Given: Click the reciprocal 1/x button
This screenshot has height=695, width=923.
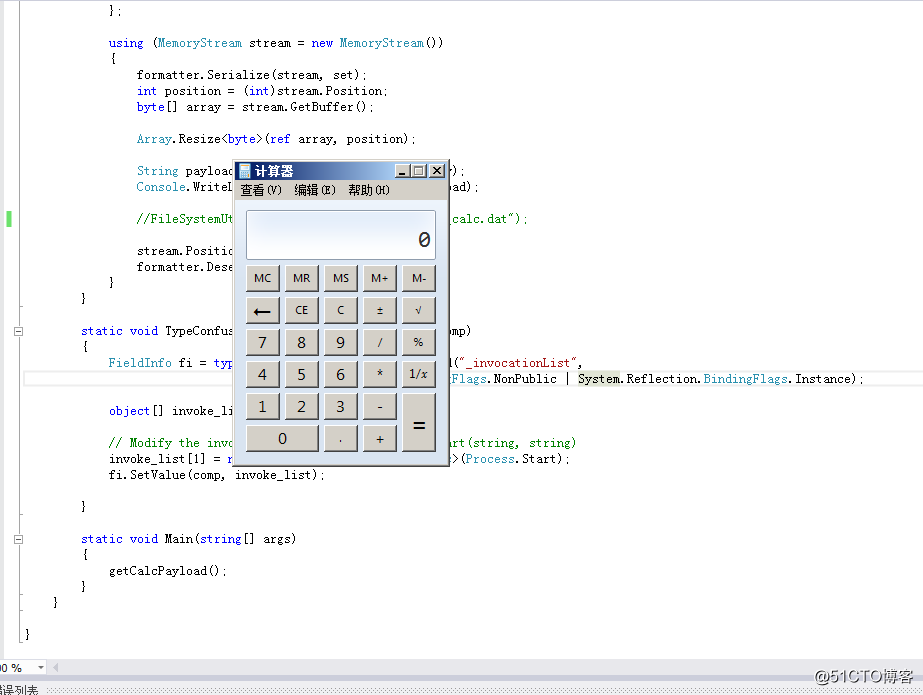Looking at the screenshot, I should (x=419, y=374).
